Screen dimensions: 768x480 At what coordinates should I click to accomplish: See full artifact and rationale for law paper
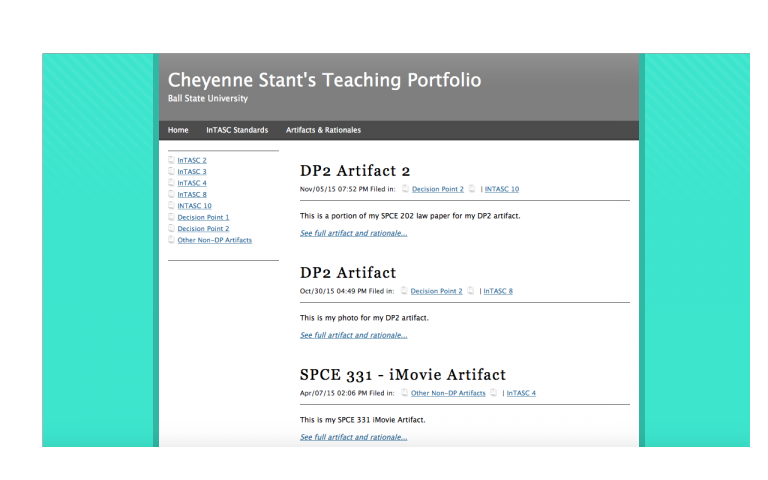pos(353,233)
